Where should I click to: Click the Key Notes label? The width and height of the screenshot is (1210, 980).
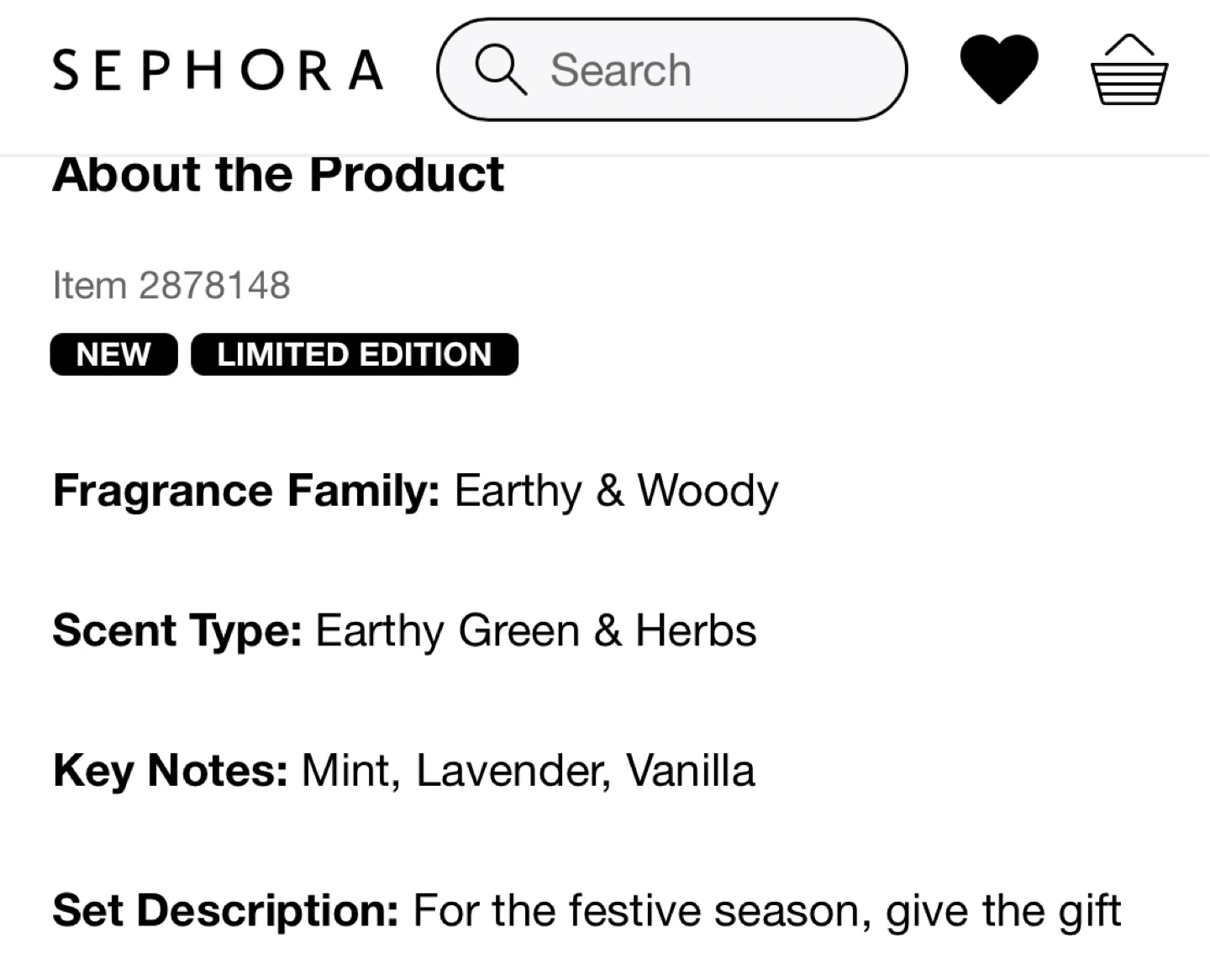170,770
